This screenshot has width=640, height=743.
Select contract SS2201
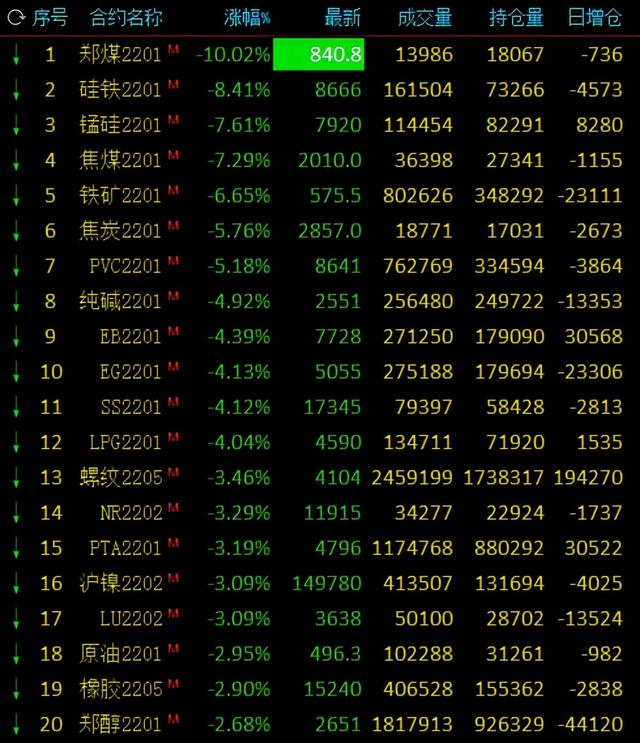[x=131, y=407]
